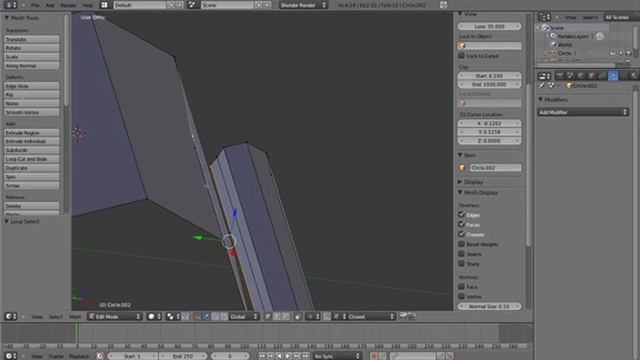The image size is (640, 360).
Task: Click the play animation button in timeline
Action: tap(288, 356)
